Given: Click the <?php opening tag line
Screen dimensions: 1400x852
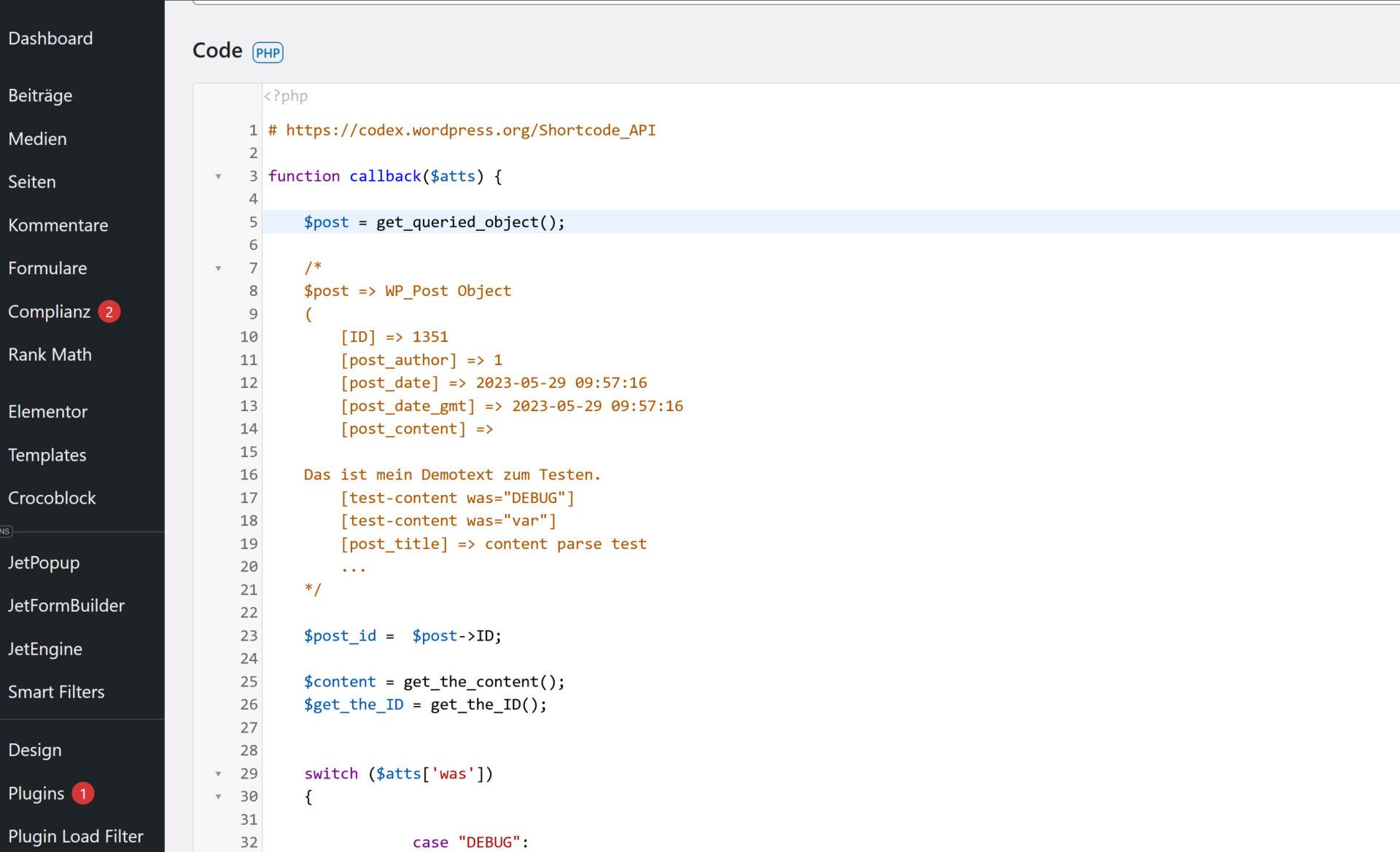Looking at the screenshot, I should [x=286, y=95].
